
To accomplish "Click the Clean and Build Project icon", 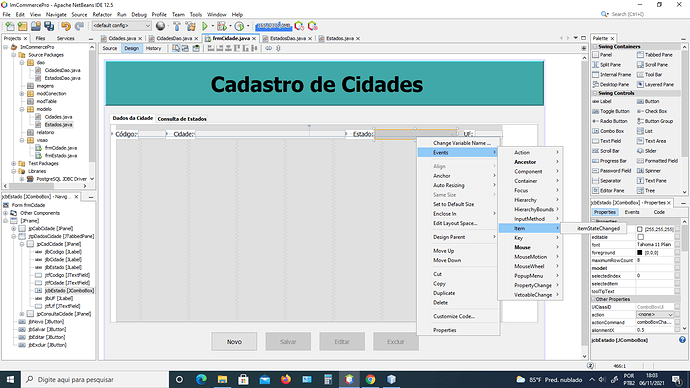I will pyautogui.click(x=190, y=26).
